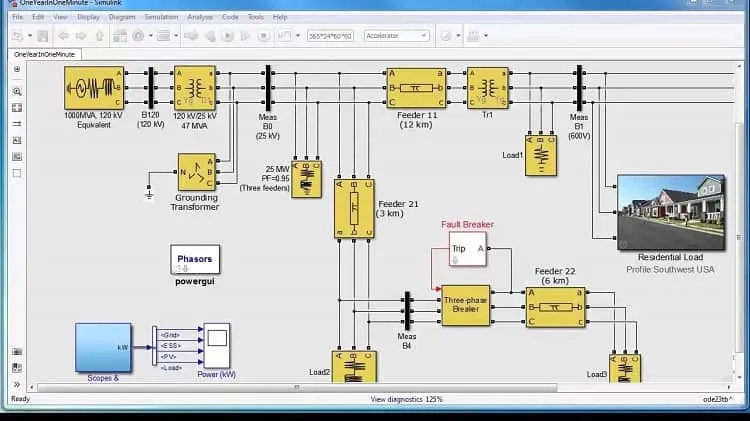Viewport: 750px width, 421px height.
Task: Select the powergui Phasors block
Action: coord(195,259)
